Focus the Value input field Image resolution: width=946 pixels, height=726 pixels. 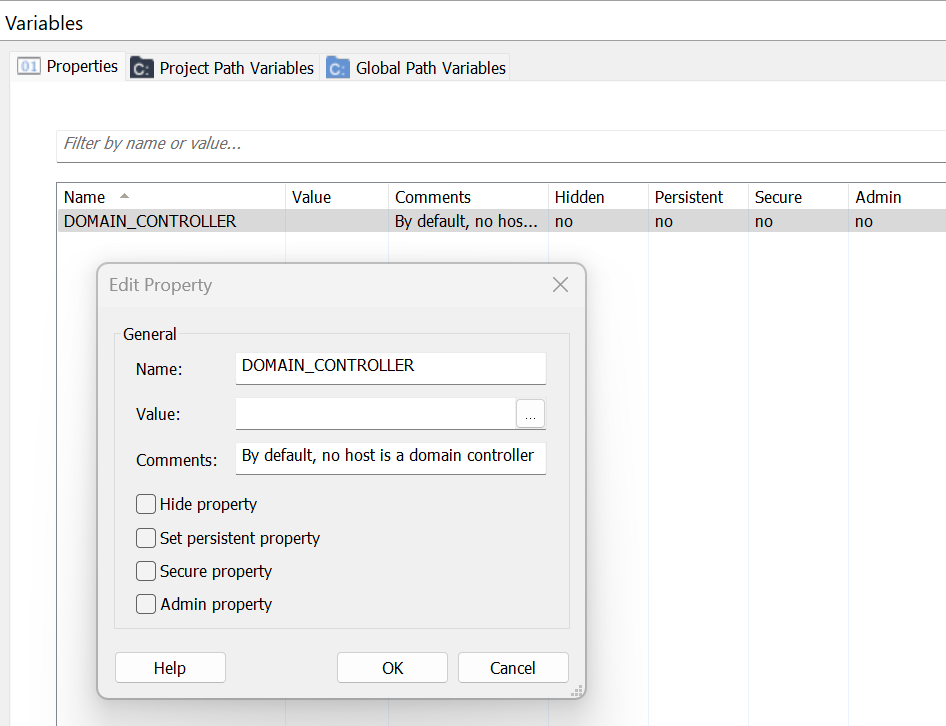(375, 414)
